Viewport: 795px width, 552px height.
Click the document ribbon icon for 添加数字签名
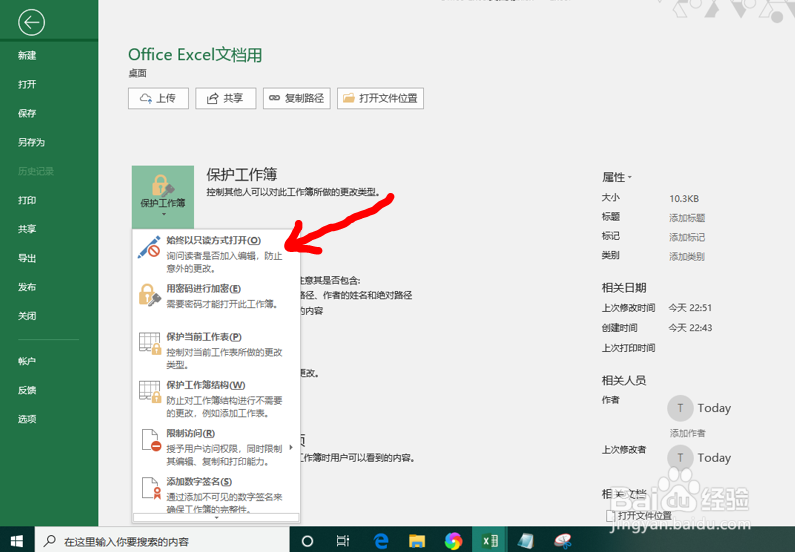tap(151, 488)
